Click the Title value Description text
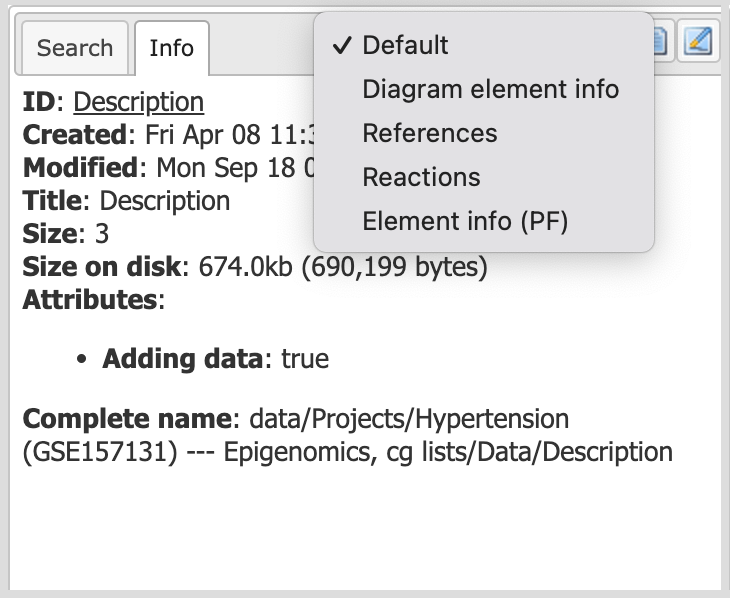 coord(165,201)
